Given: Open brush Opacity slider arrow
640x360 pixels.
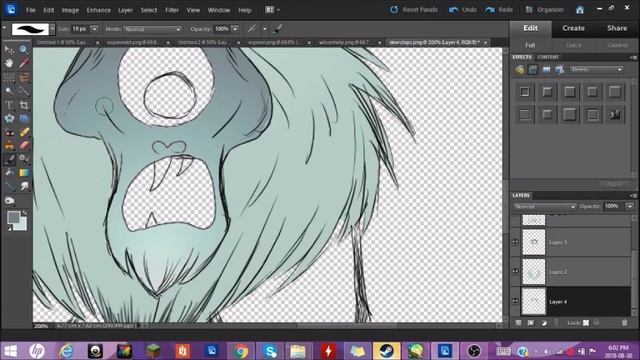Looking at the screenshot, I should [x=235, y=29].
